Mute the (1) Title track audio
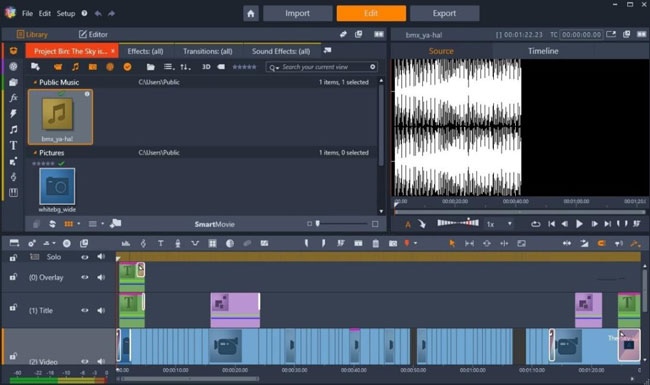Screen dimensions: 650x385 101,310
